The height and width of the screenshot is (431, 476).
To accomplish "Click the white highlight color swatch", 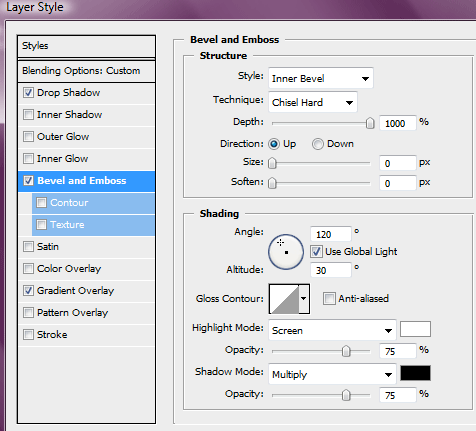I will pyautogui.click(x=415, y=329).
